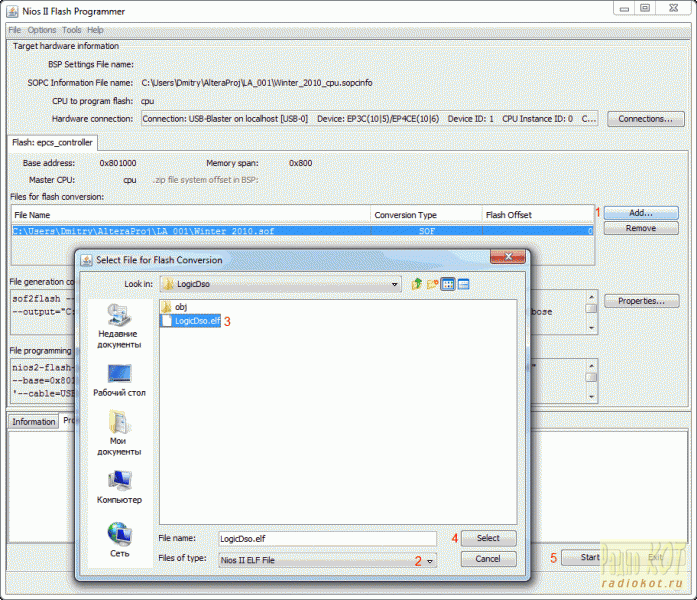Open Компьютер shortcut

tap(119, 487)
